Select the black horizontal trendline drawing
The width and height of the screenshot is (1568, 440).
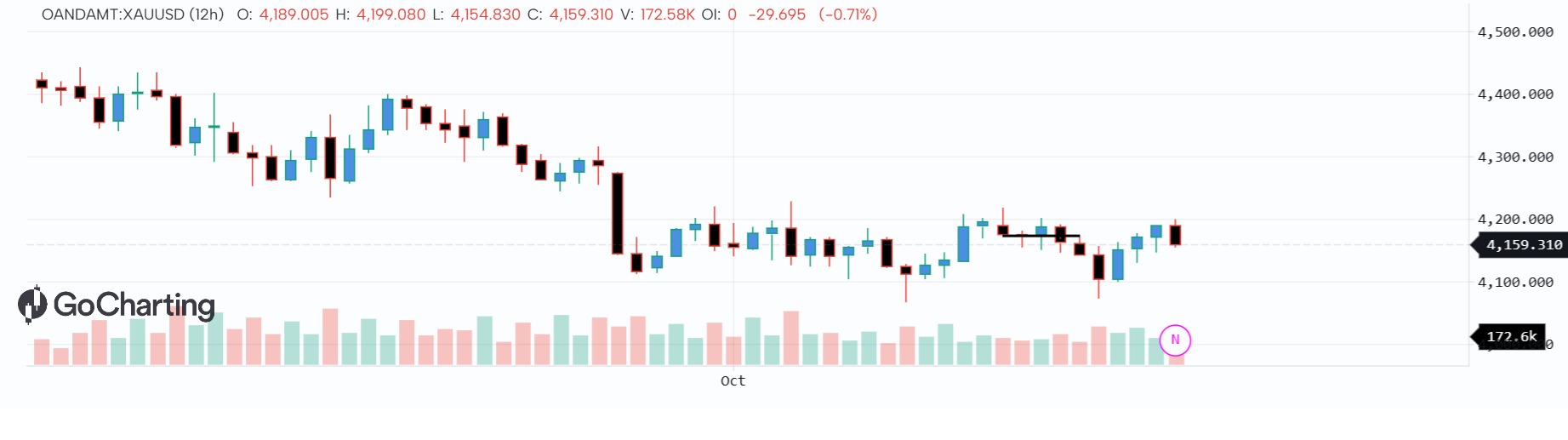(x=1041, y=236)
